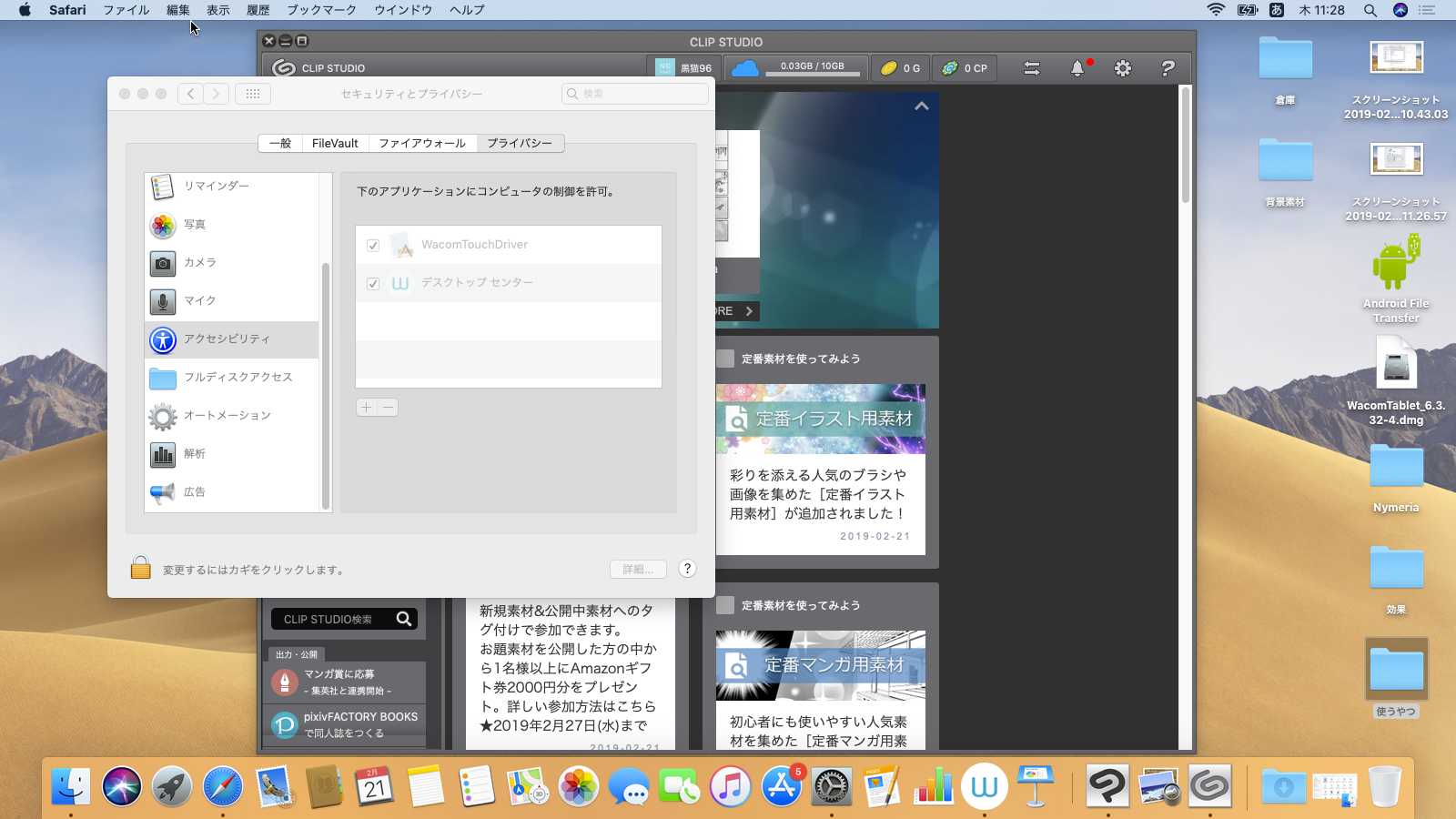
Task: Open the help button beside 詳細
Action: (x=687, y=569)
